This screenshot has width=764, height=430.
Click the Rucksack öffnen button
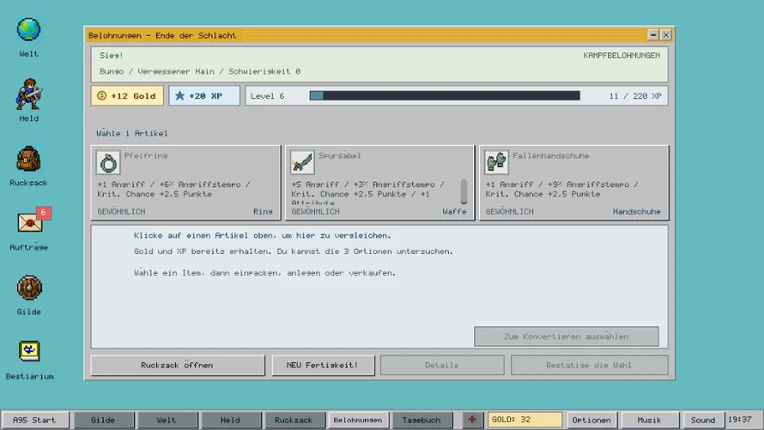(177, 365)
